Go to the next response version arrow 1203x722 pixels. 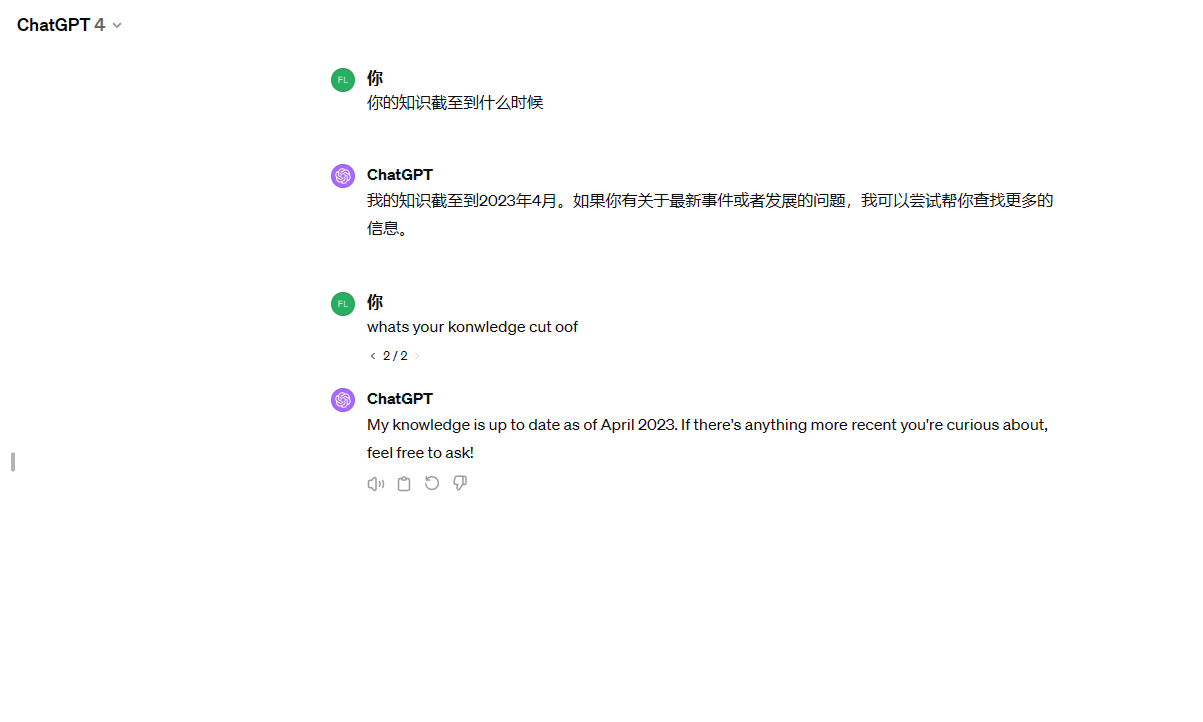(x=417, y=356)
